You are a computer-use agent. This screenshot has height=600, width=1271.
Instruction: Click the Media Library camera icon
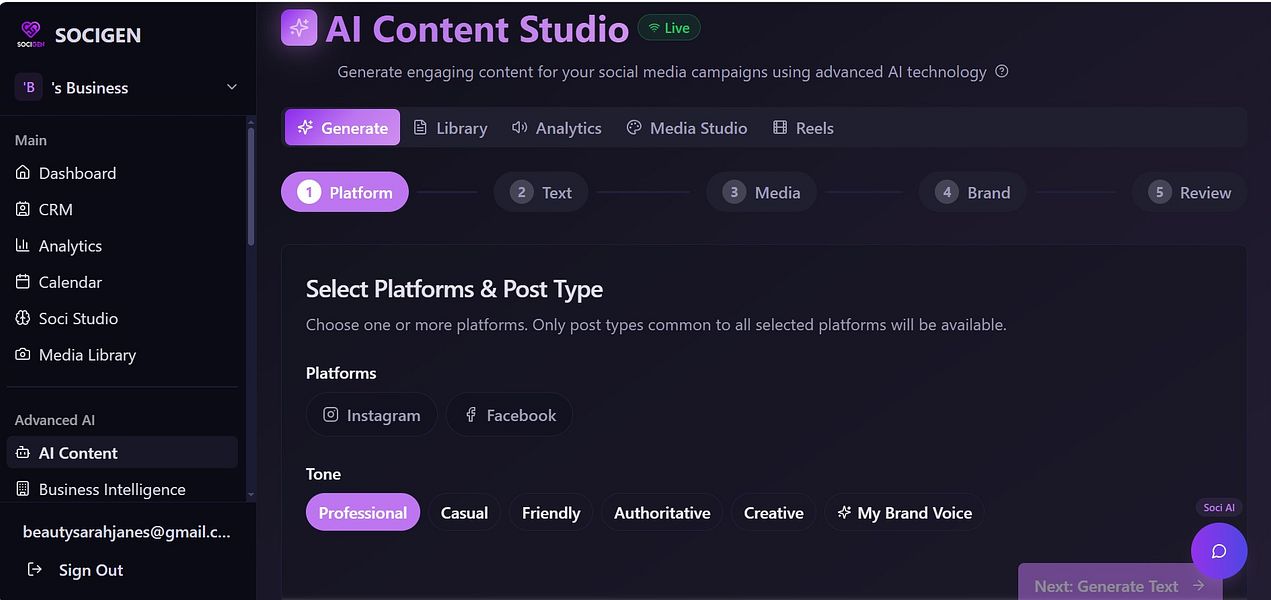tap(23, 354)
